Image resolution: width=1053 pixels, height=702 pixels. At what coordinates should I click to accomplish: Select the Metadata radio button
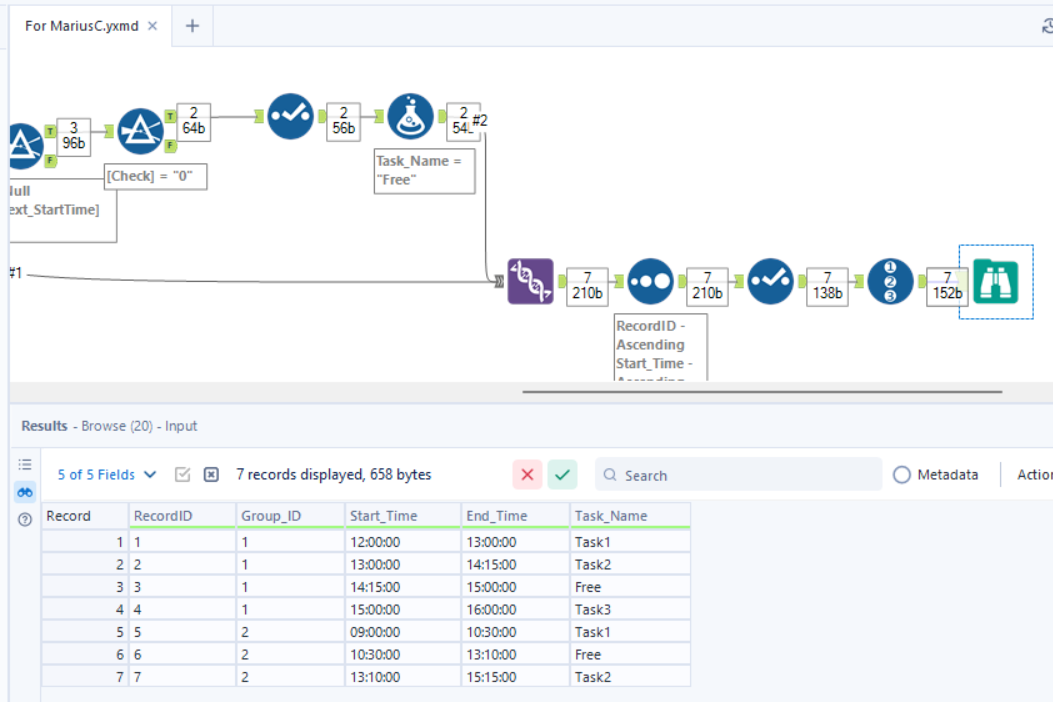(904, 474)
